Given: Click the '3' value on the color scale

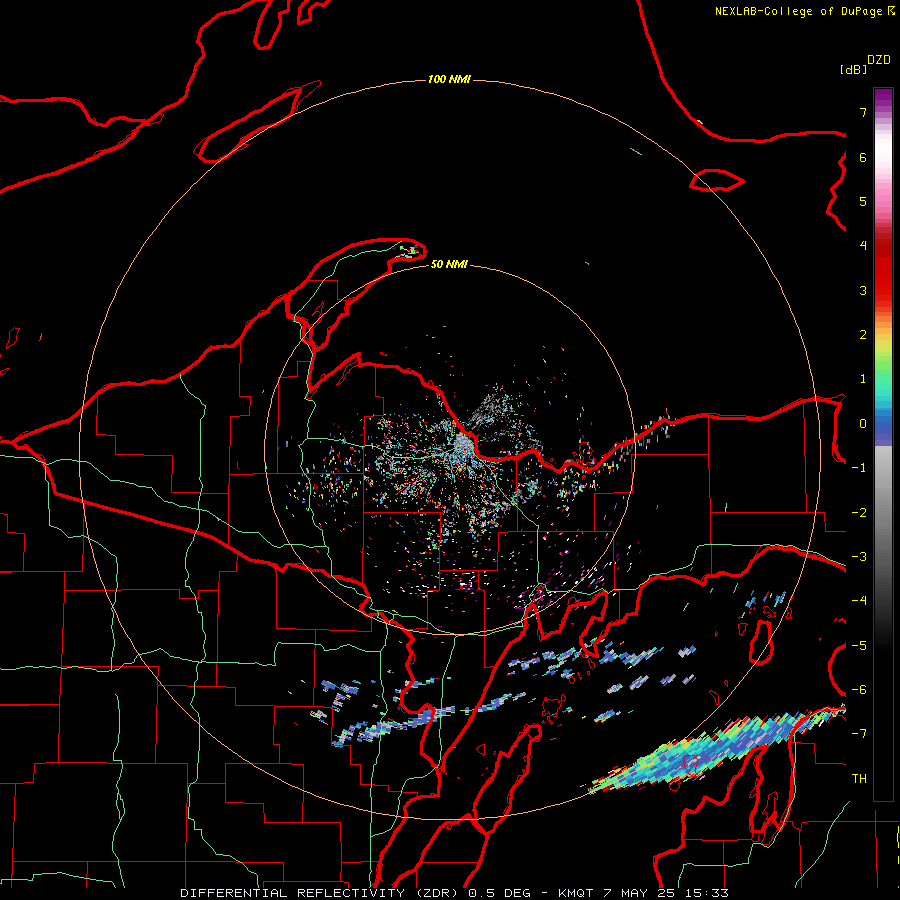Looking at the screenshot, I should [863, 290].
